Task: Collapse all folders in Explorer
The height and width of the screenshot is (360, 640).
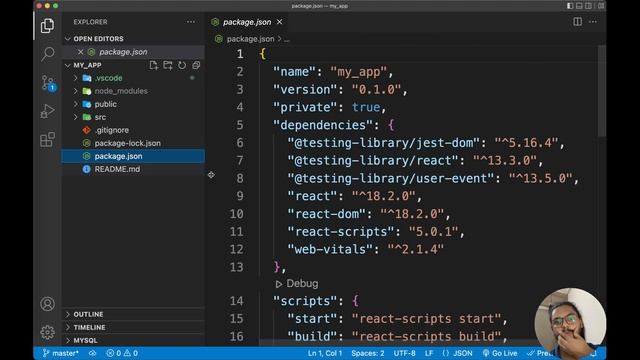Action: pos(196,65)
